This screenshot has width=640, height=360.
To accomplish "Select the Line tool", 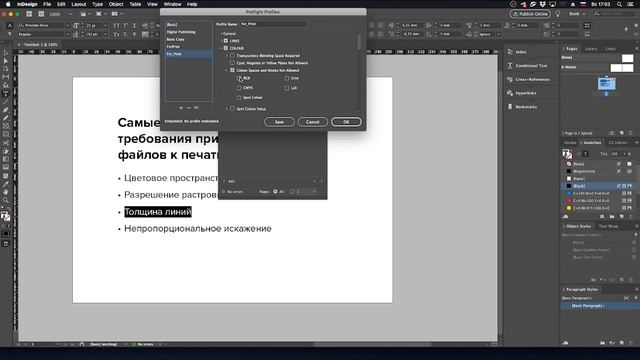I will (6, 102).
